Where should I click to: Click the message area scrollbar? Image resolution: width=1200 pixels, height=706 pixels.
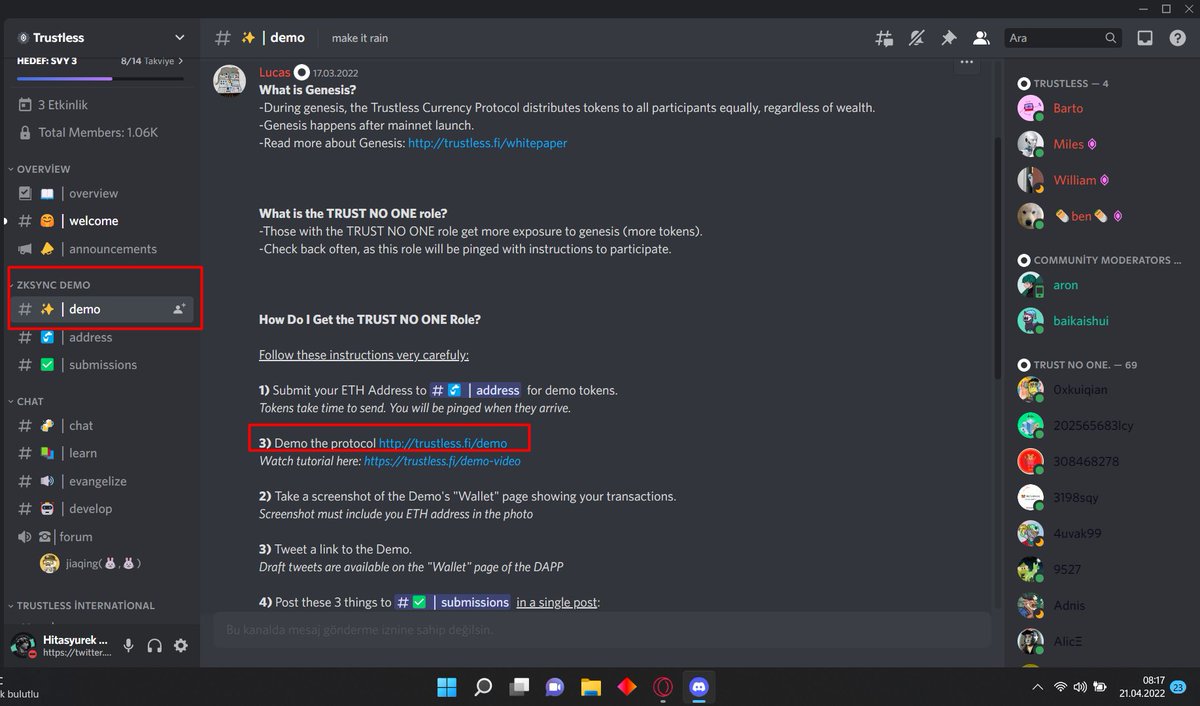[x=996, y=258]
